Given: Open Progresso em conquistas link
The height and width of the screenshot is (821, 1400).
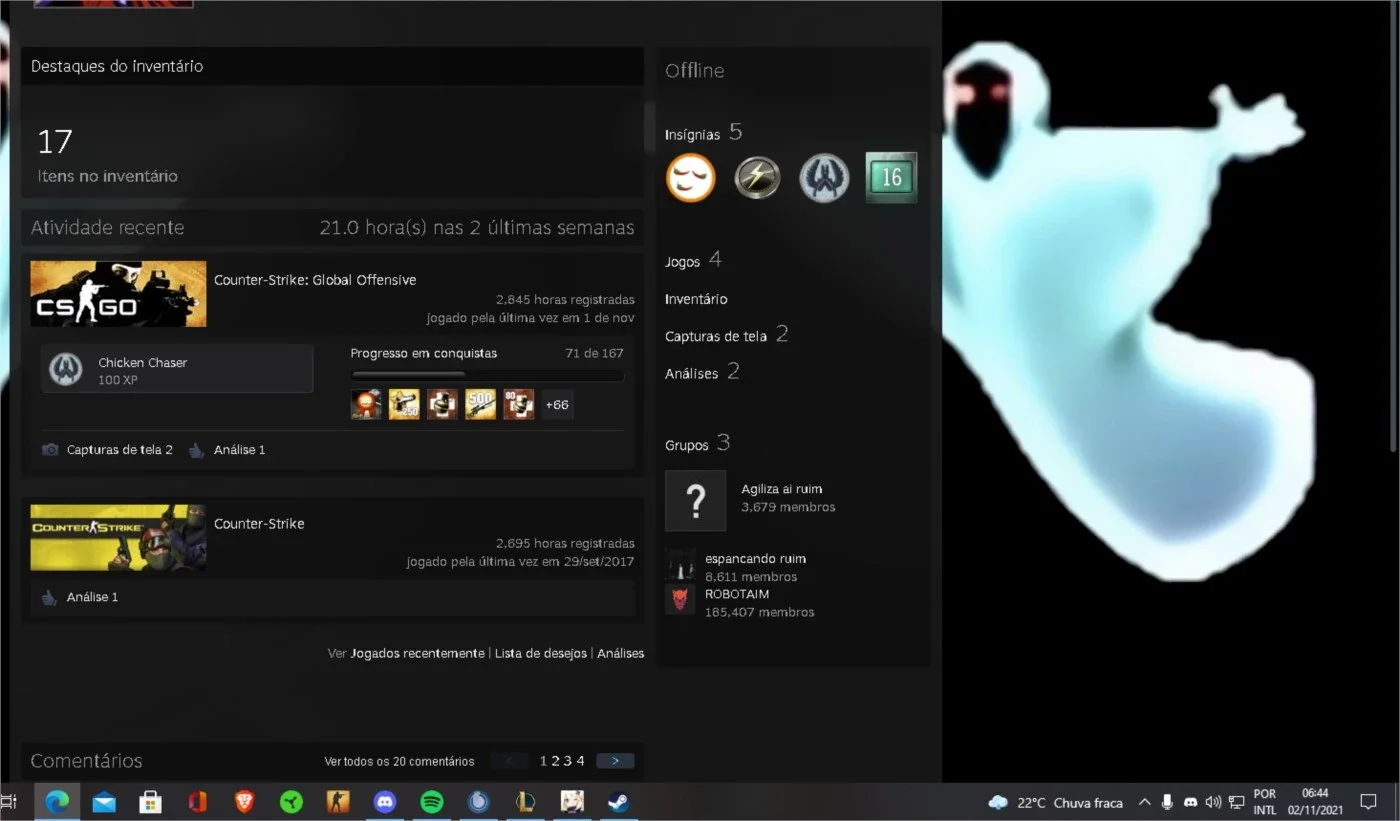Looking at the screenshot, I should 424,353.
